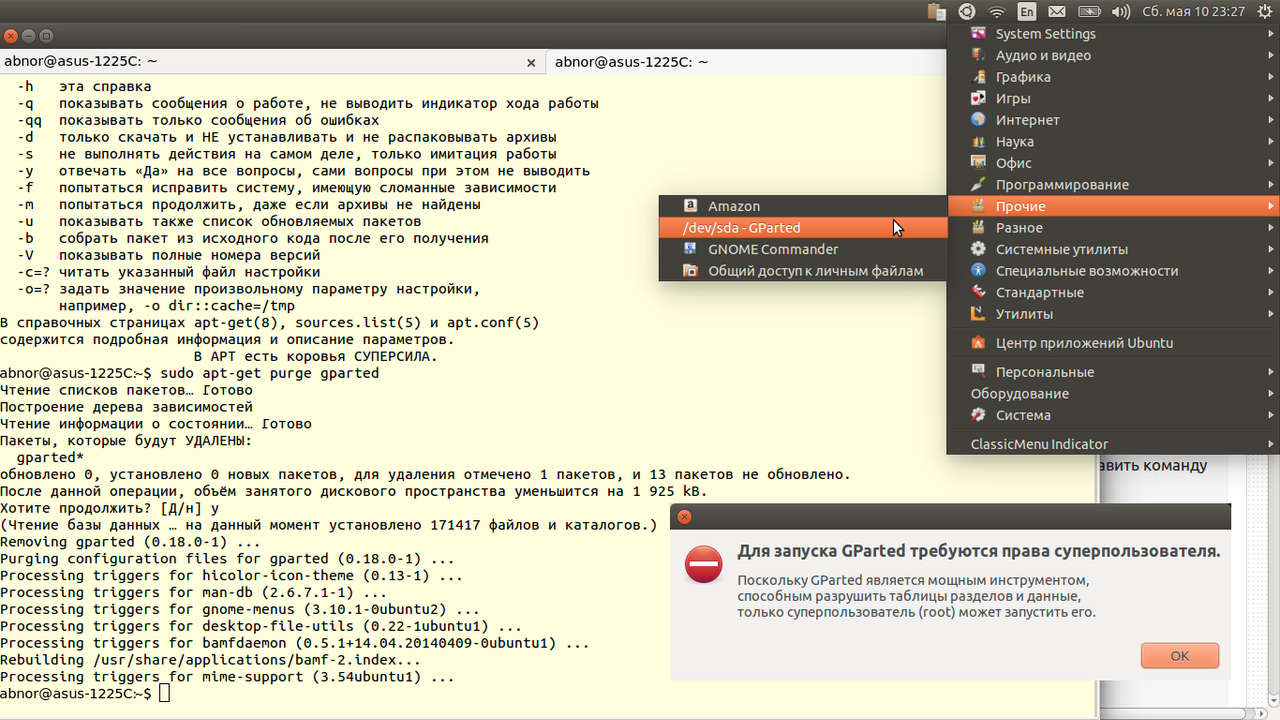
Task: Open Общий доступ к личным файлам
Action: click(803, 271)
